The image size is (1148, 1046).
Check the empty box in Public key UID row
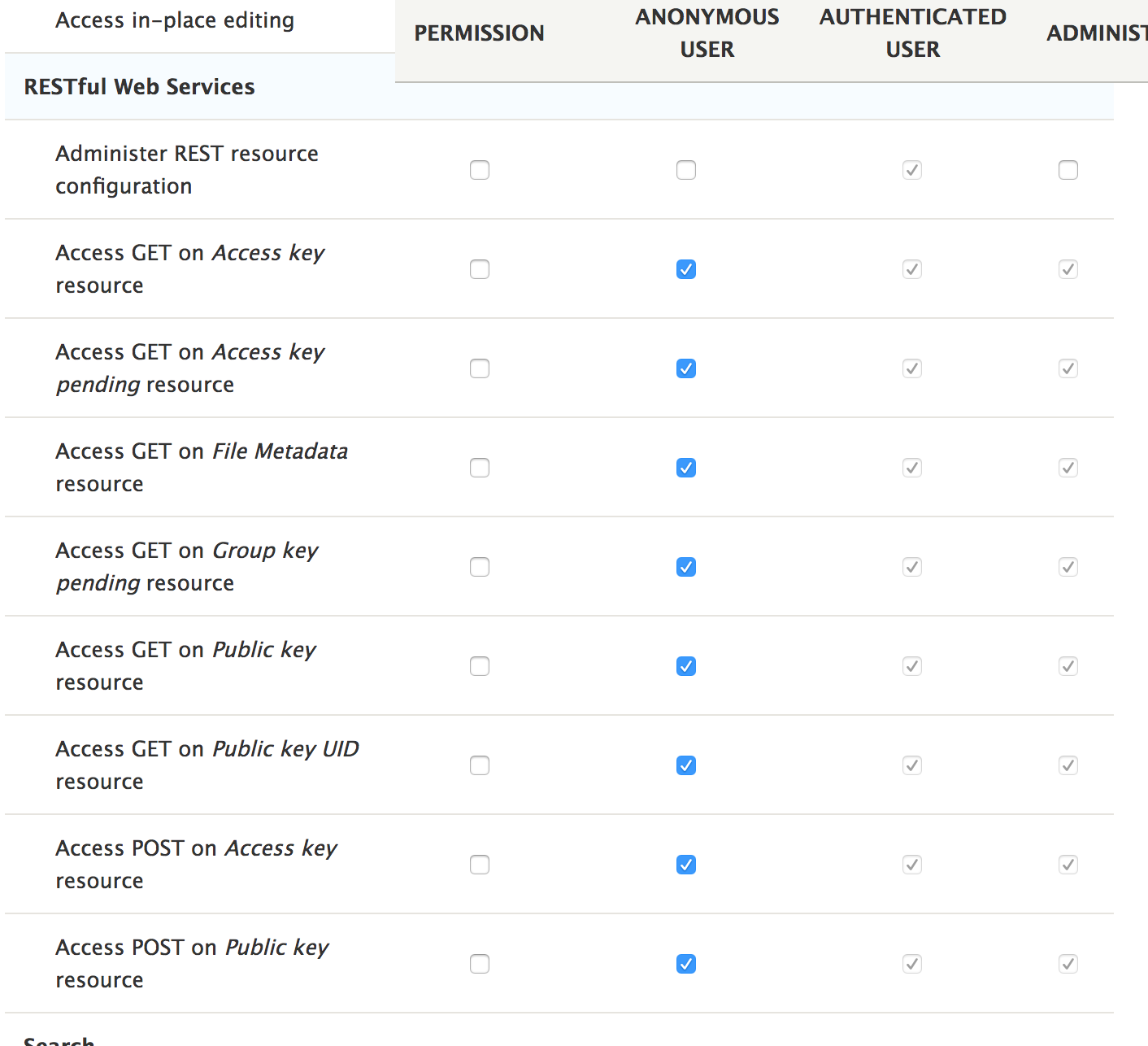480,765
